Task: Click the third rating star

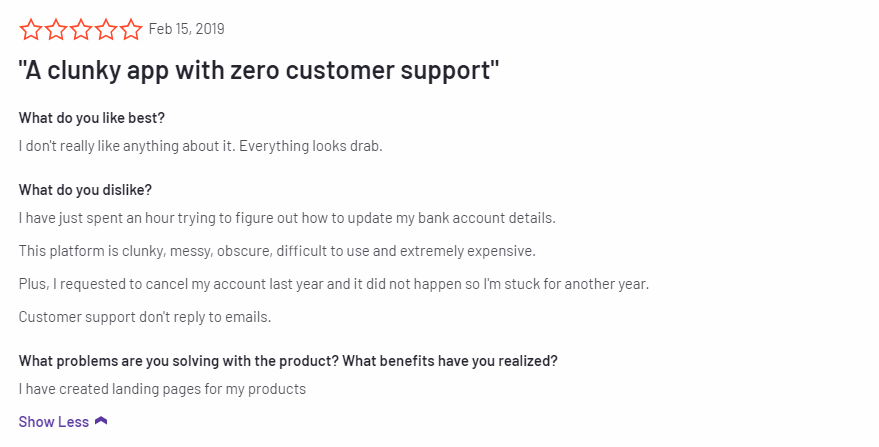Action: click(x=81, y=29)
